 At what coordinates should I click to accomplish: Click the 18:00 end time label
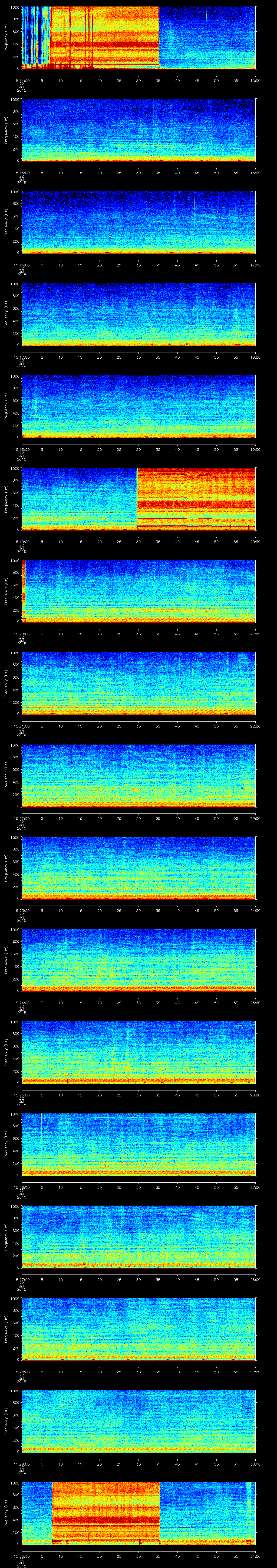[255, 357]
